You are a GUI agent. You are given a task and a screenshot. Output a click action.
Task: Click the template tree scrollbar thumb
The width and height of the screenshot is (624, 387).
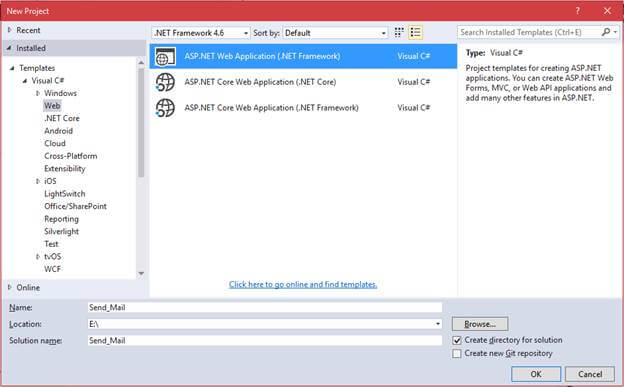(x=141, y=122)
